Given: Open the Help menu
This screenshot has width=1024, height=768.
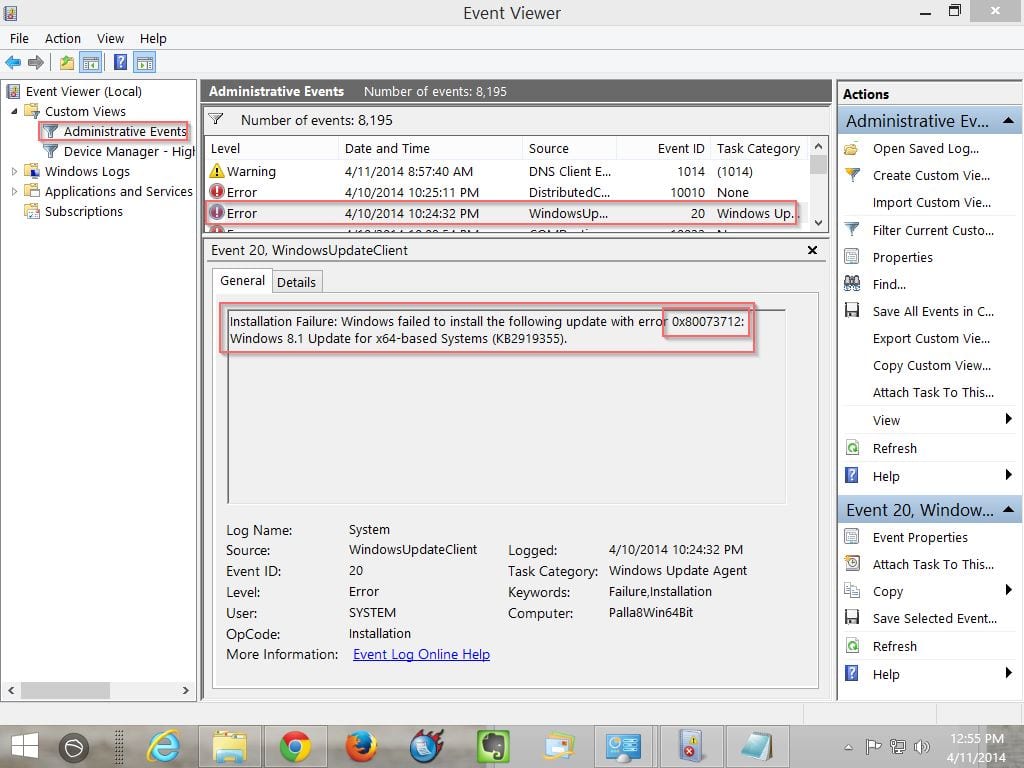Looking at the screenshot, I should [153, 39].
